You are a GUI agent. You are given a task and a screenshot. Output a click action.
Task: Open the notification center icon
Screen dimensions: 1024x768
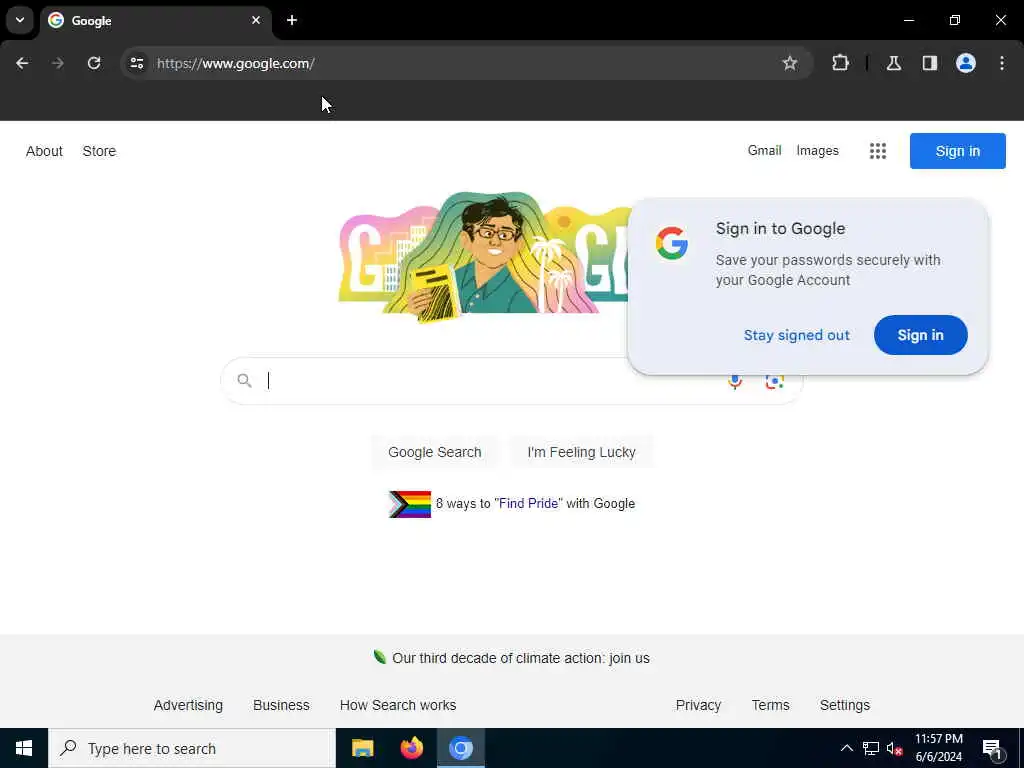(992, 749)
